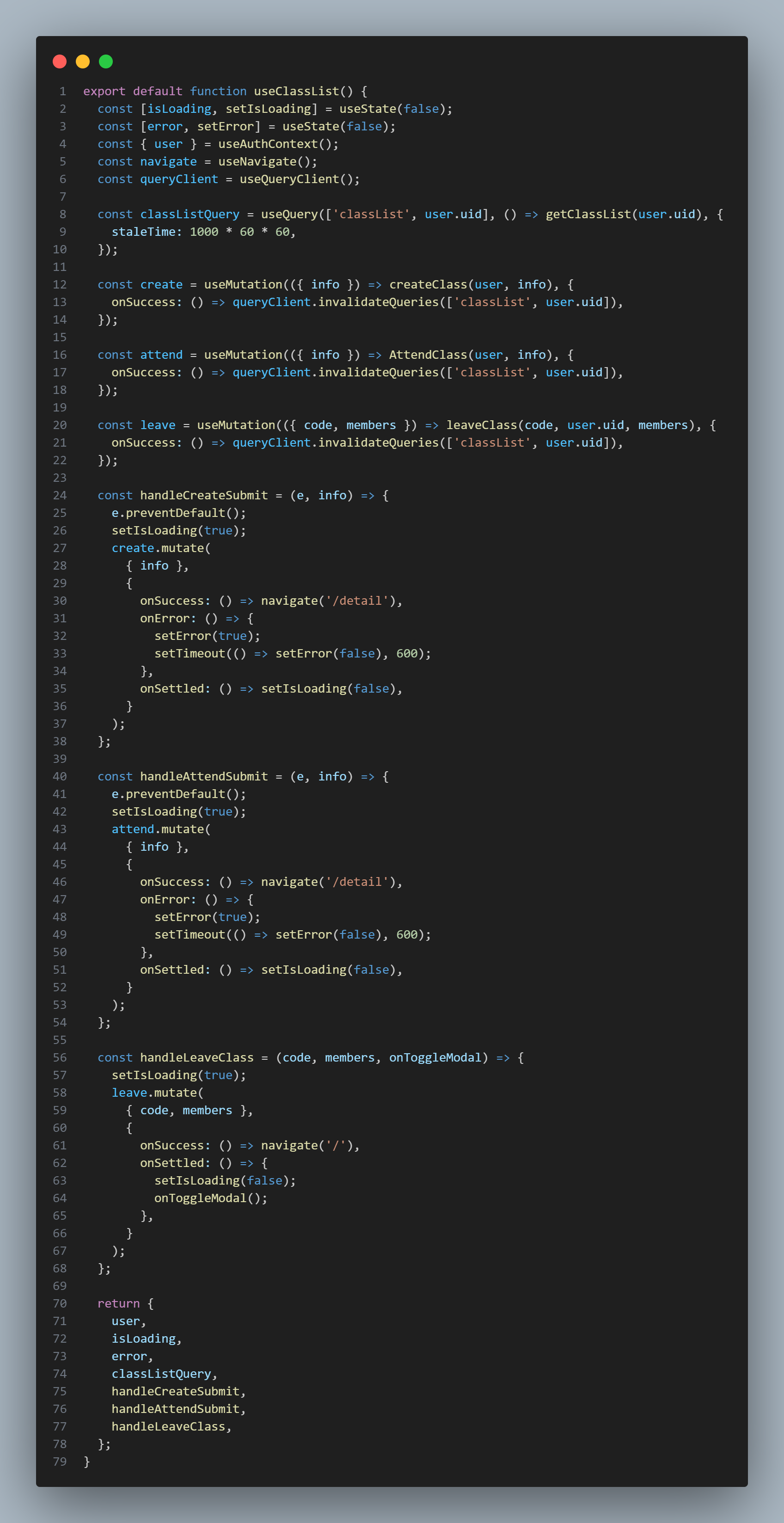Click 'isLoading,' on line 72
Image resolution: width=784 pixels, height=1523 pixels.
click(x=147, y=1339)
